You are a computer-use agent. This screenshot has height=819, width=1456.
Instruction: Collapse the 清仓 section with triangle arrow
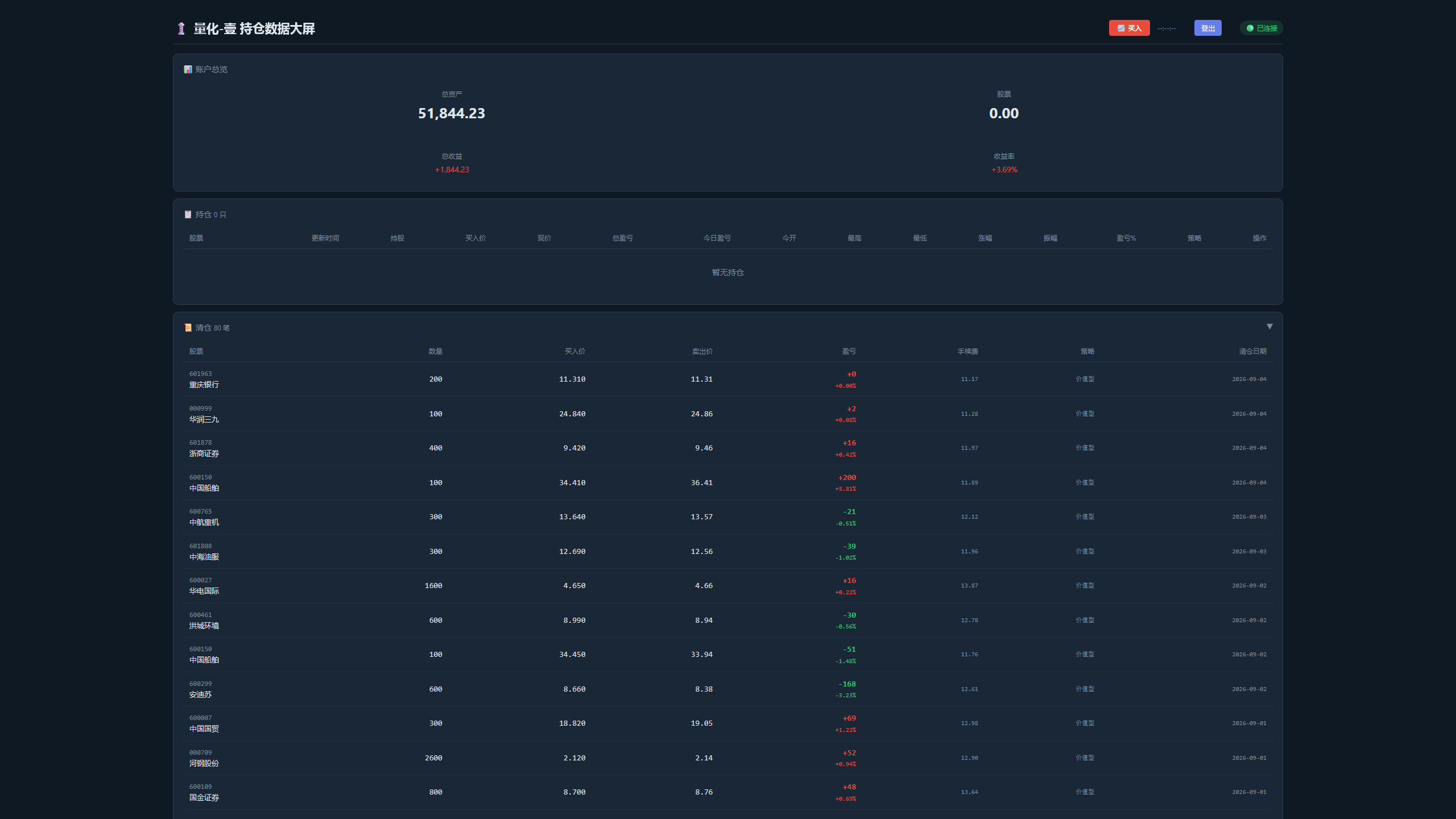1269,326
